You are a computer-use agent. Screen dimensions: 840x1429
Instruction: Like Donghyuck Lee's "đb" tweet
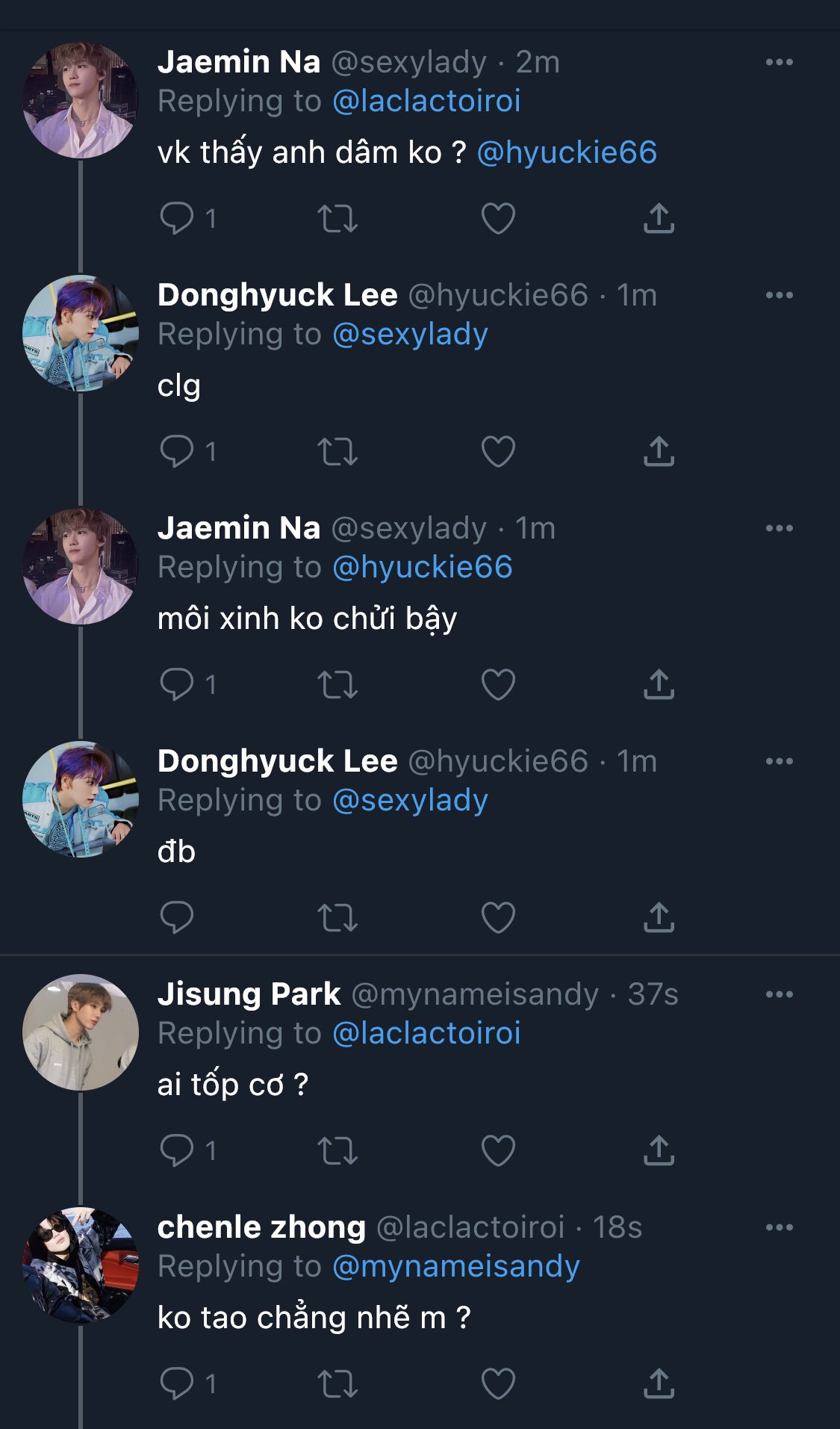(x=498, y=917)
